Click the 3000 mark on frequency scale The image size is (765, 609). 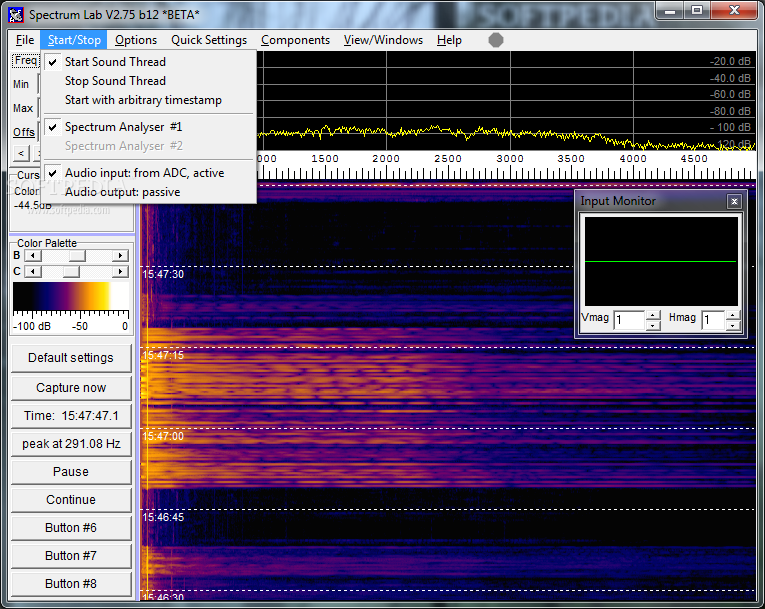(510, 159)
